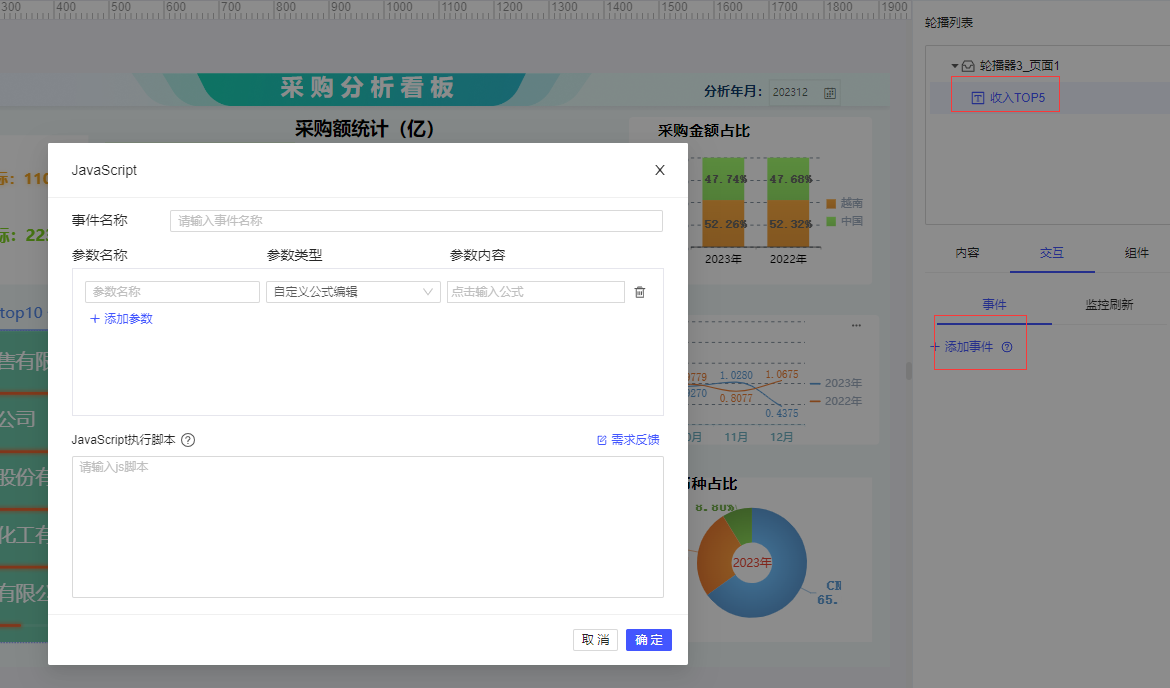Image resolution: width=1170 pixels, height=688 pixels.
Task: Open the calendar picker for 分析年月
Action: point(830,93)
